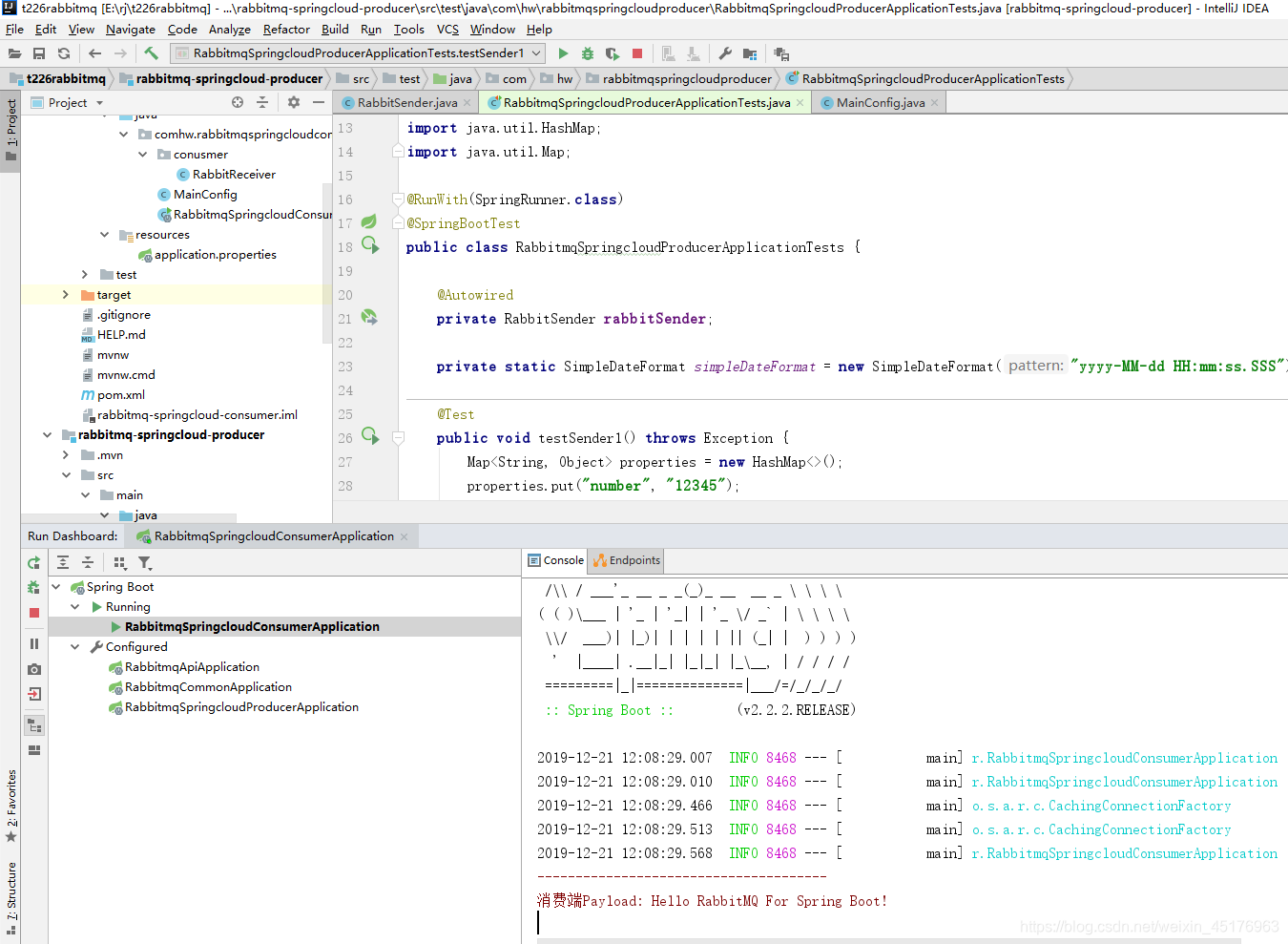Rerun the application in Run Dashboard
The width and height of the screenshot is (1288, 944).
[x=34, y=563]
